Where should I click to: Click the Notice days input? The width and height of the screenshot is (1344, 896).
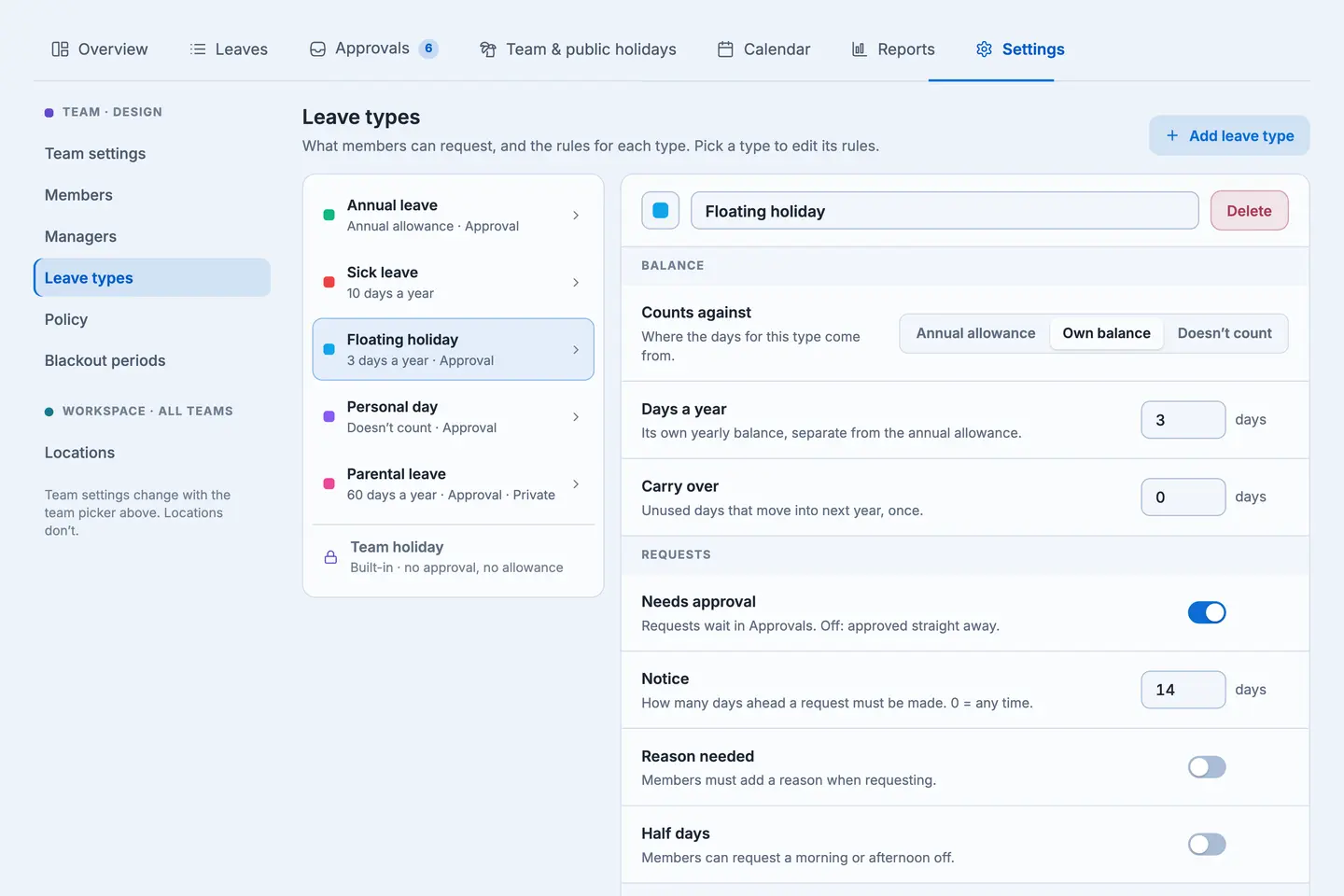coord(1183,690)
